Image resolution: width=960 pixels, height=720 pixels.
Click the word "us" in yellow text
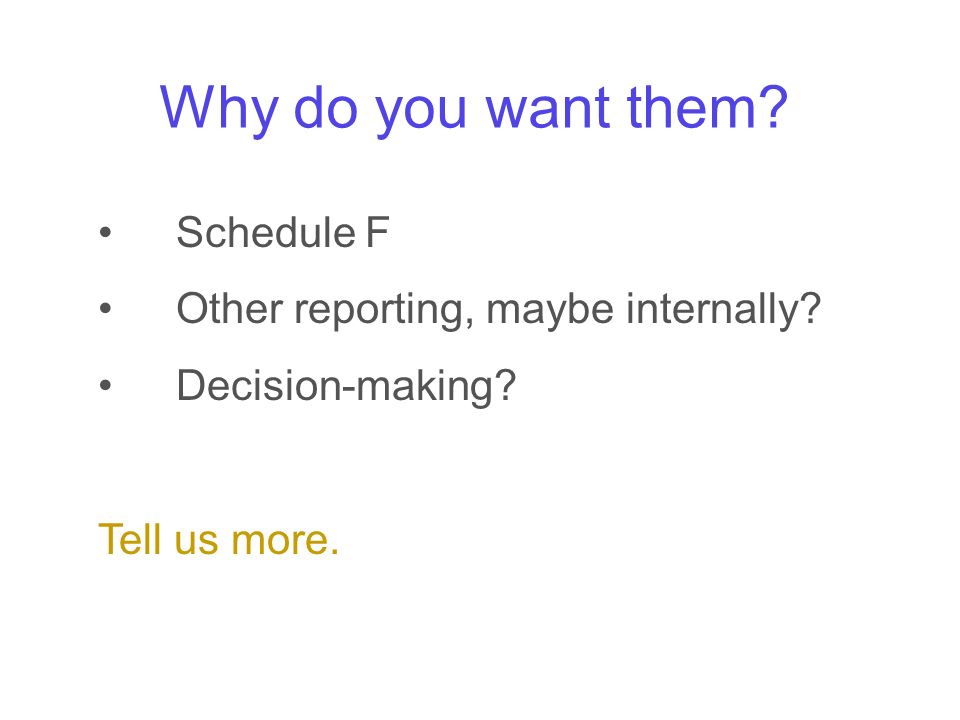(196, 541)
